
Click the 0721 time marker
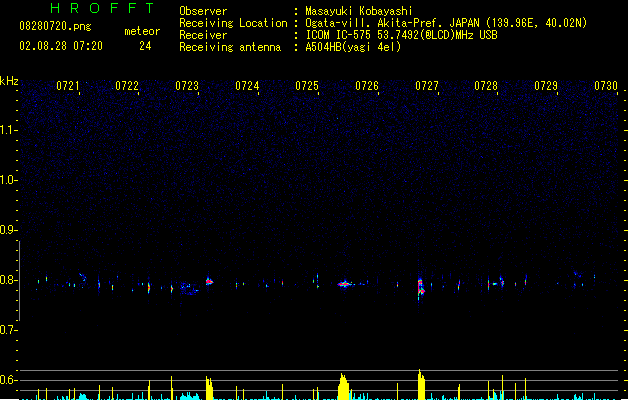coord(67,86)
